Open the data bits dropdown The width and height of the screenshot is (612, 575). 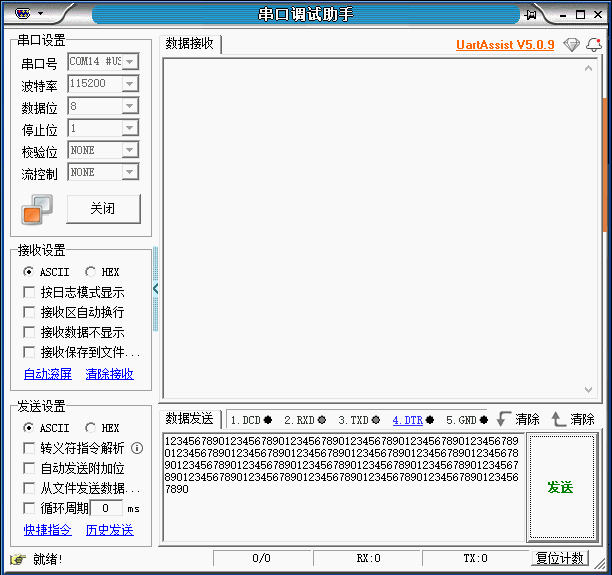tap(130, 106)
